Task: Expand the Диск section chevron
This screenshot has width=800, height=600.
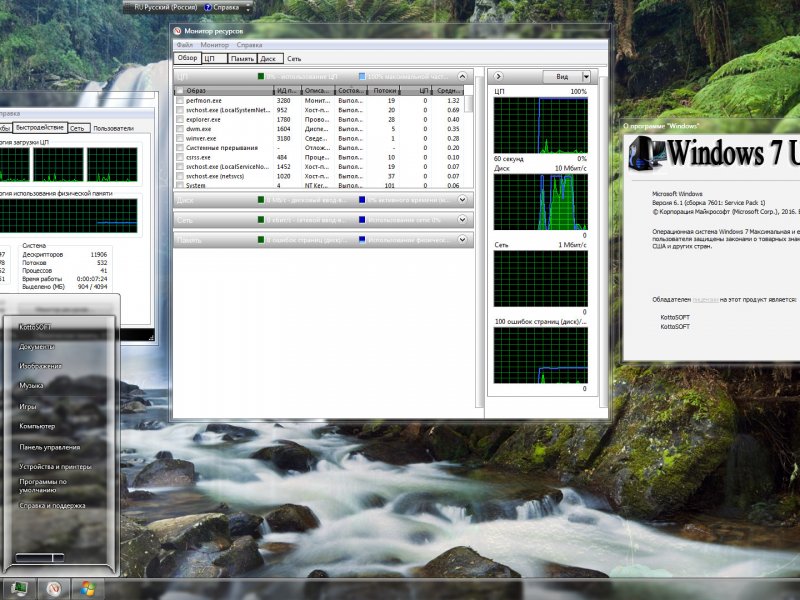Action: click(462, 199)
